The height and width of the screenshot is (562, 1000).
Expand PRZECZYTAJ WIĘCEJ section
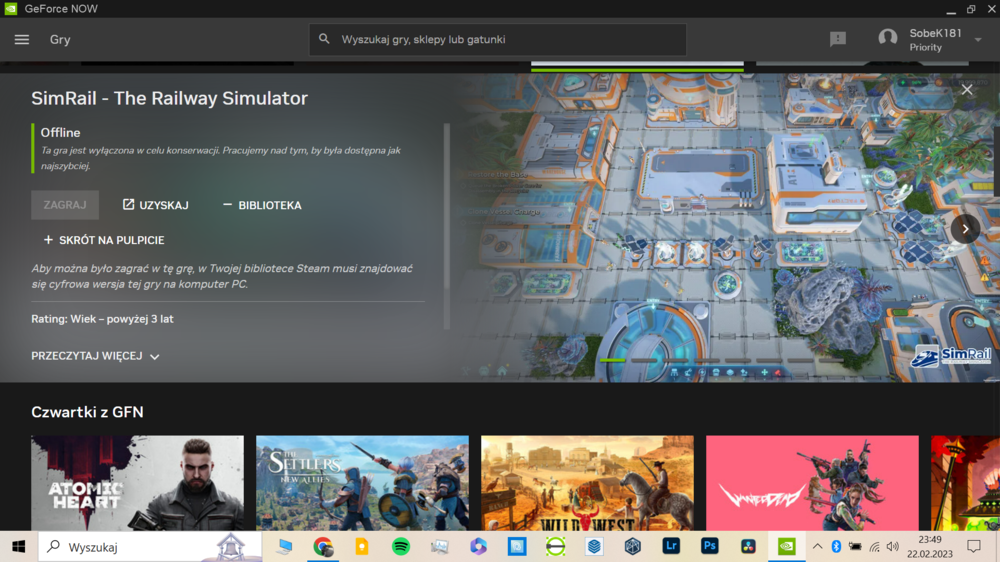click(95, 356)
